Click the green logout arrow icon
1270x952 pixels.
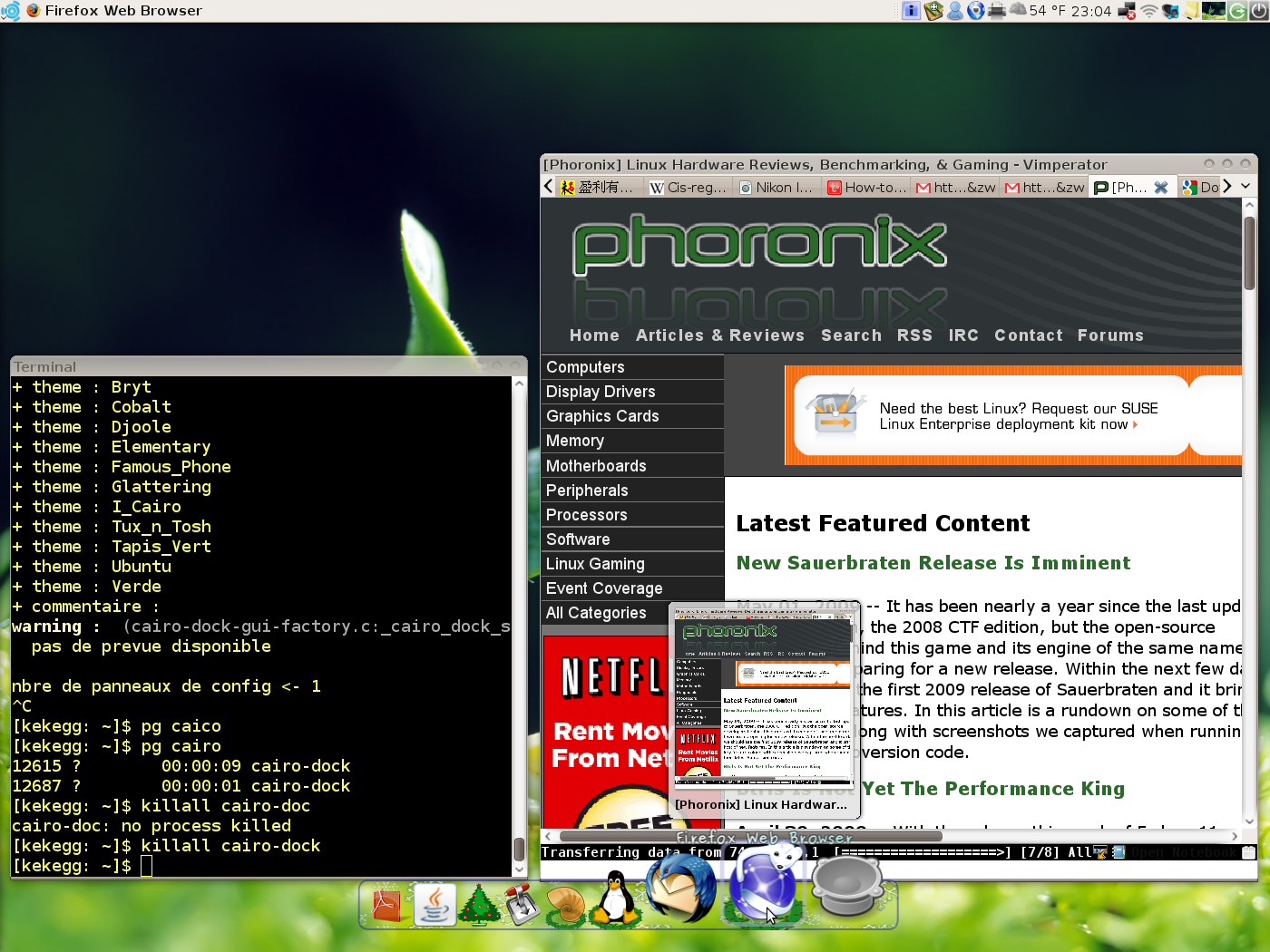(1236, 11)
